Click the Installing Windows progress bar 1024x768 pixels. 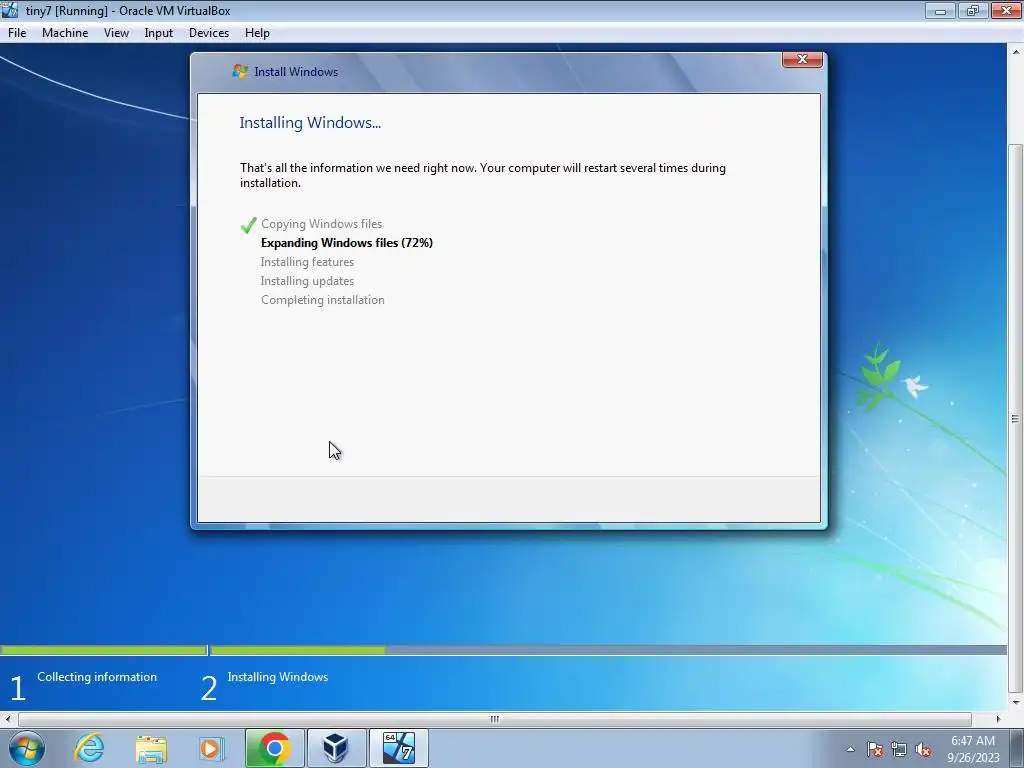608,650
